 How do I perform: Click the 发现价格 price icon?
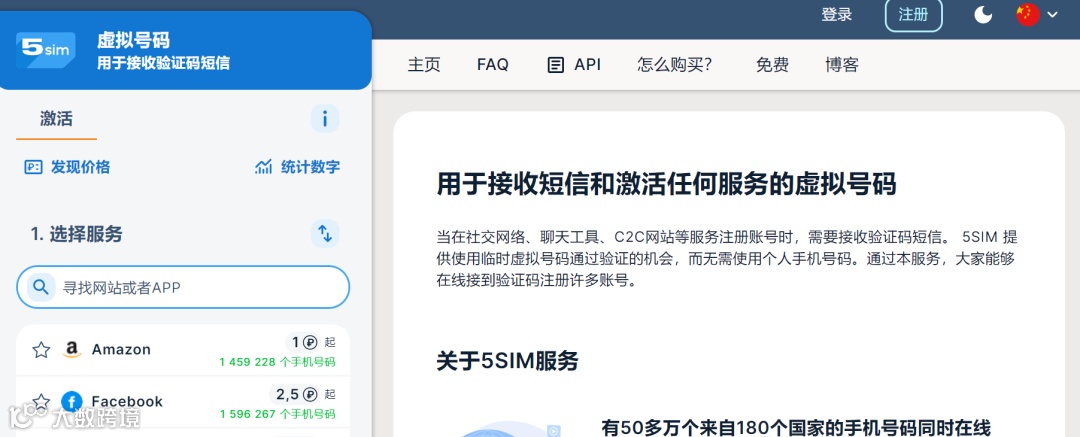(x=34, y=167)
